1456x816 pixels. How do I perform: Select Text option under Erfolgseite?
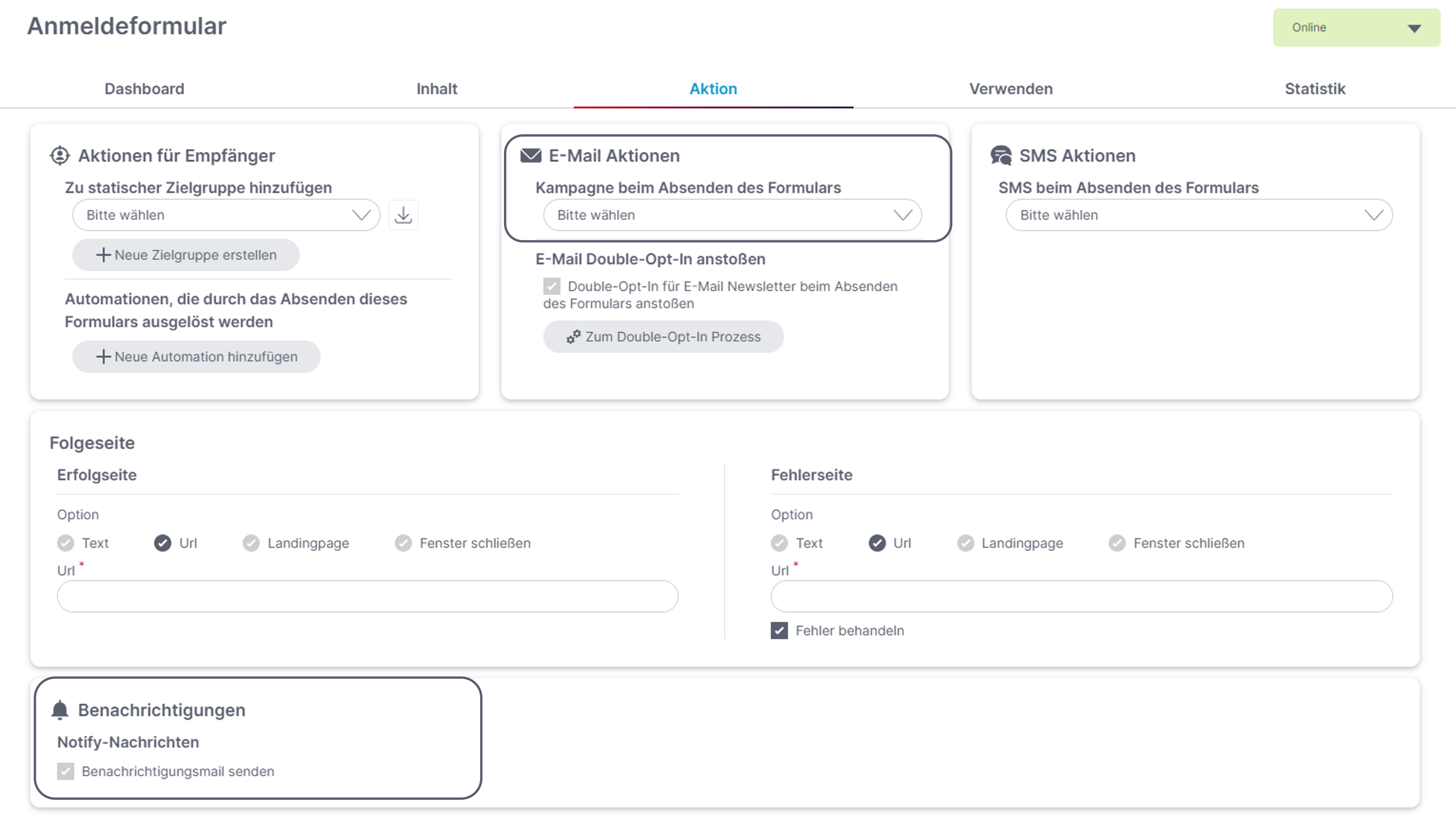click(66, 543)
